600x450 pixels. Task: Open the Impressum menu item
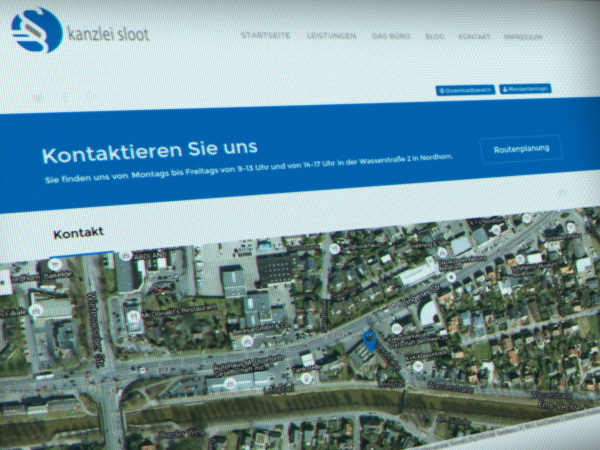tap(523, 37)
